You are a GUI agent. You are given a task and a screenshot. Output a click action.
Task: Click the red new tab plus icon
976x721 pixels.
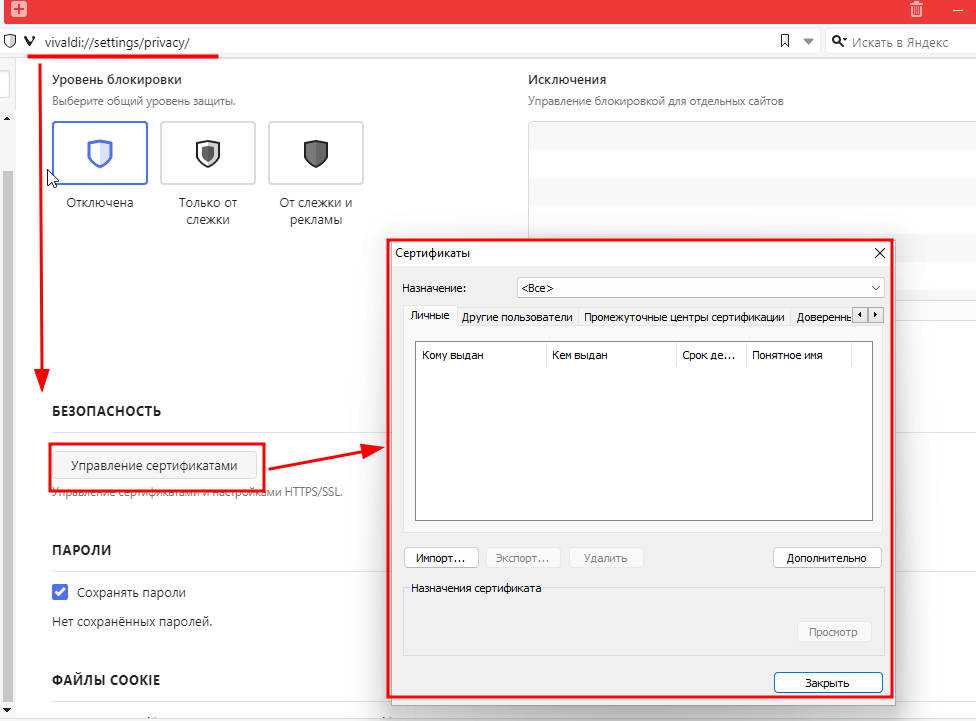18,9
